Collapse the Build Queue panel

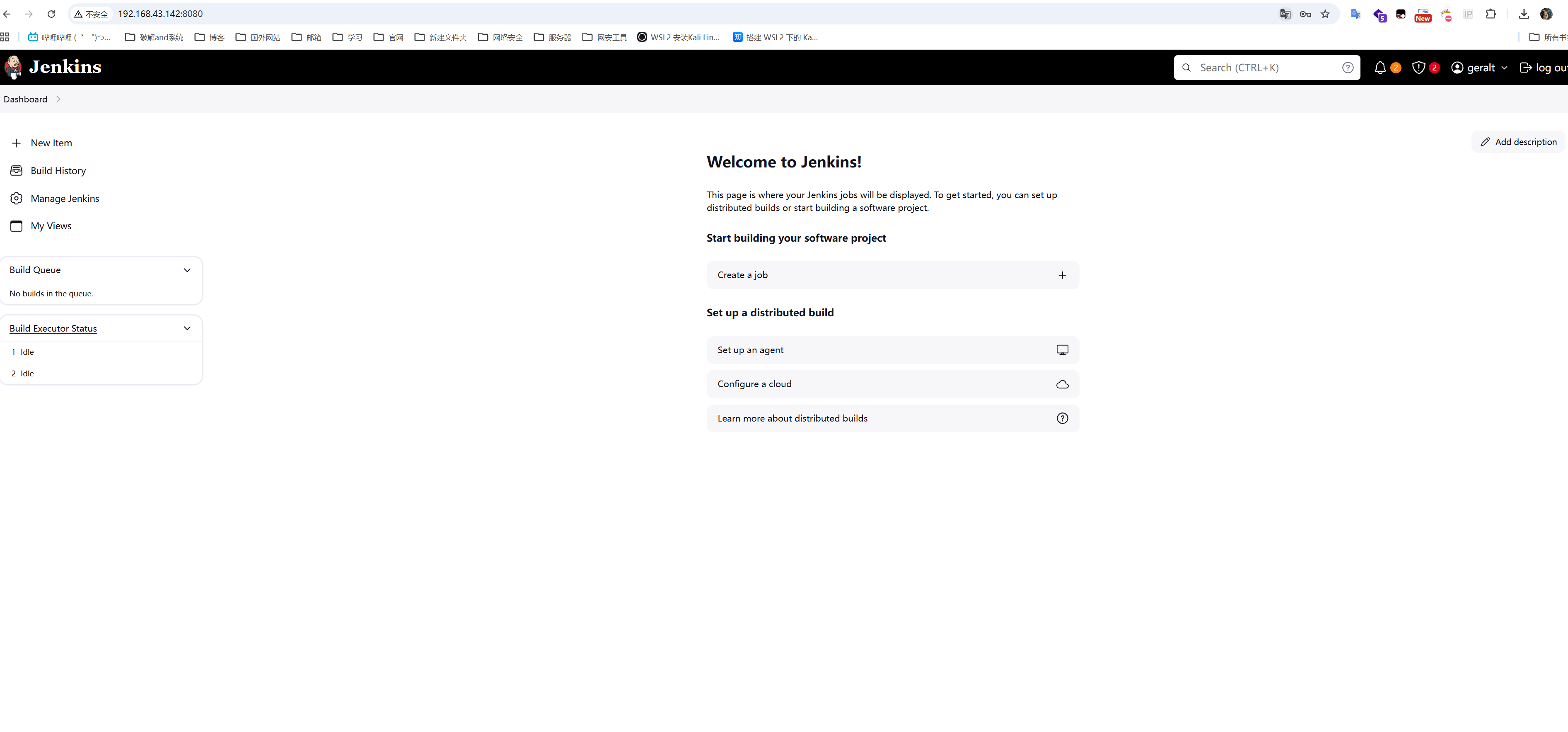pos(187,270)
